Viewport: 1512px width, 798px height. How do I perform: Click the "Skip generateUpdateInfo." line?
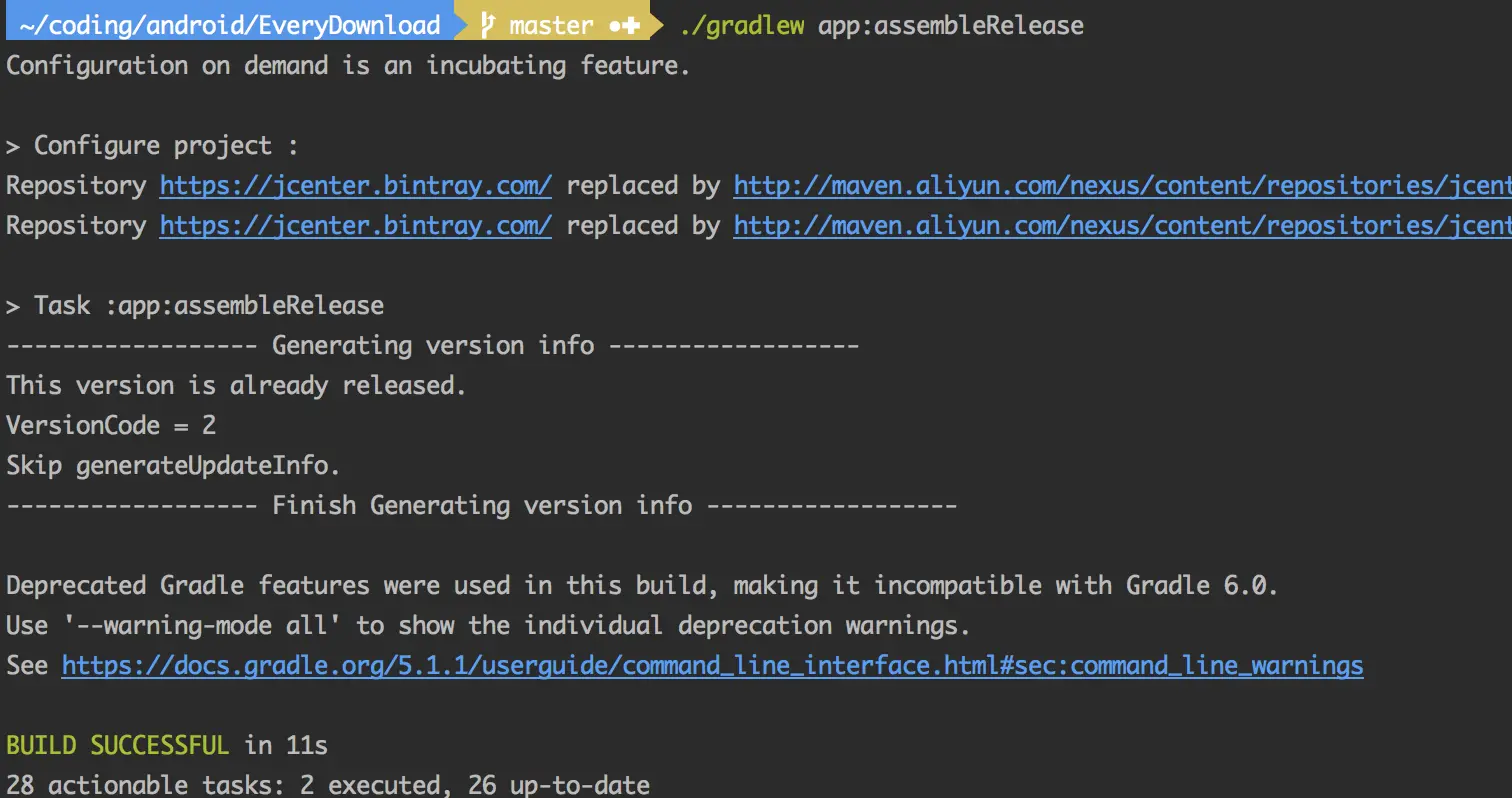[x=174, y=465]
